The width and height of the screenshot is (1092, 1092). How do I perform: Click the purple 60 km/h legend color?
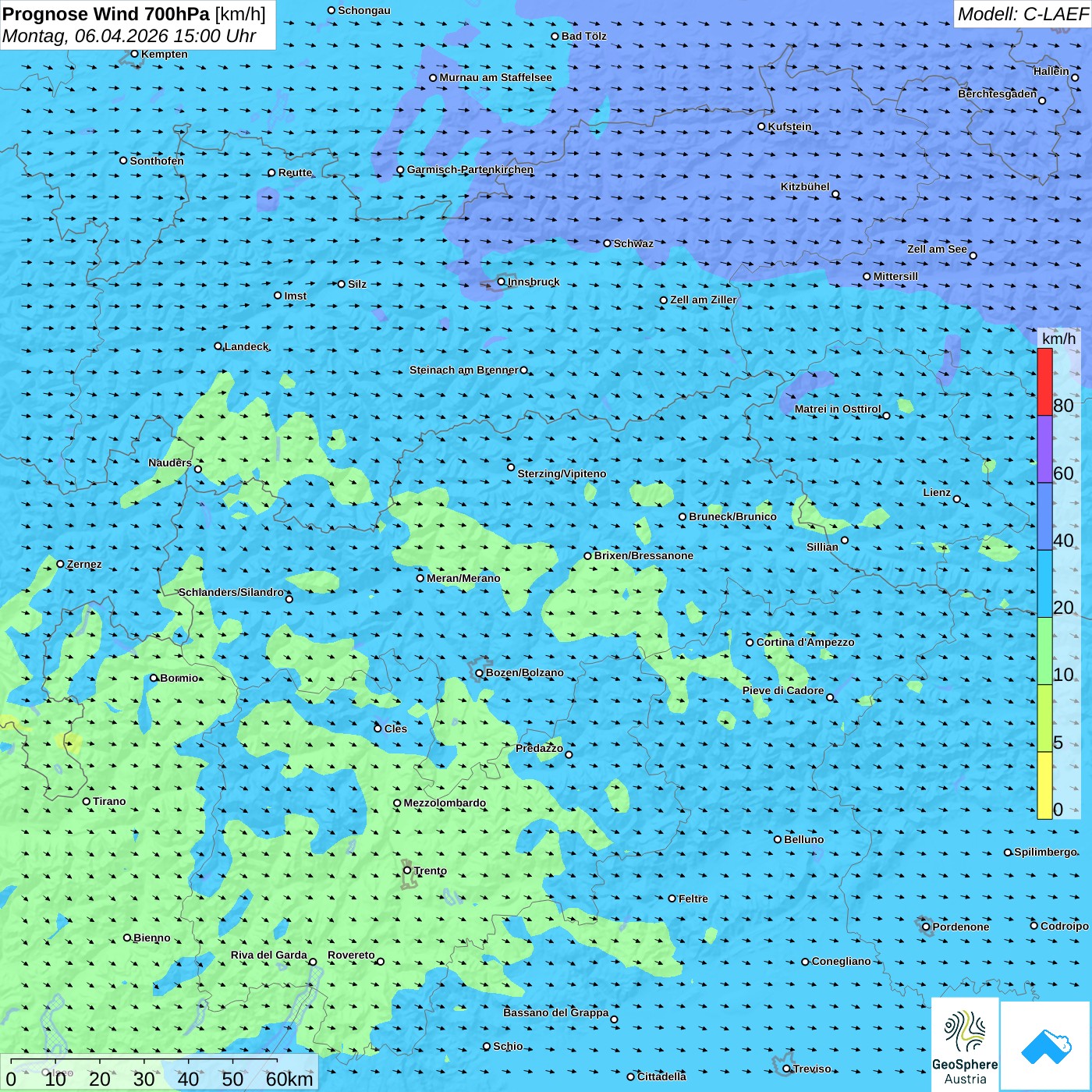(x=1044, y=448)
